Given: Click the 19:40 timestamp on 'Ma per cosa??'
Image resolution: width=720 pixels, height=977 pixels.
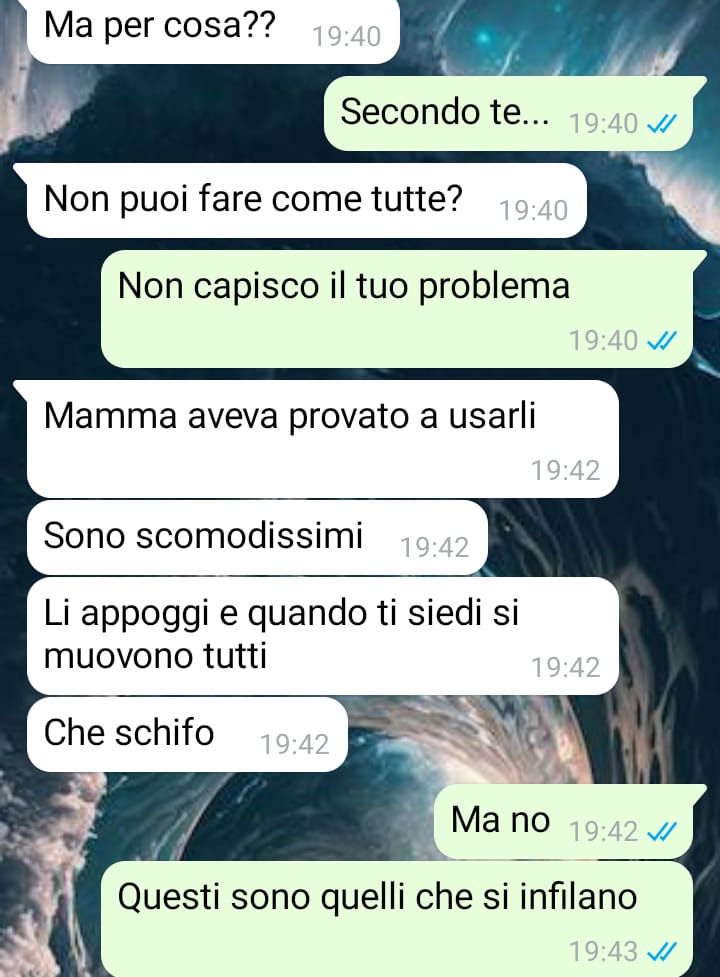Looking at the screenshot, I should 346,37.
